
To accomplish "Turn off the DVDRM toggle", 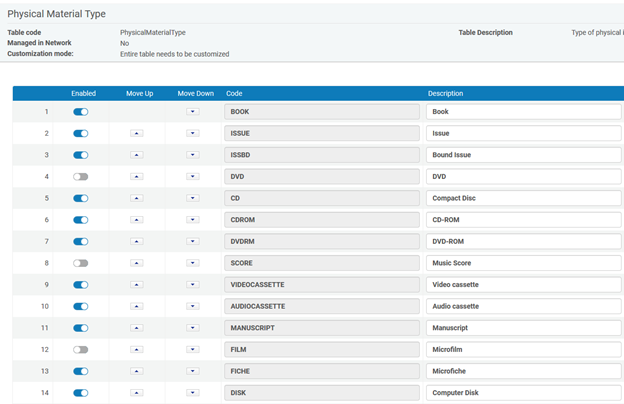I will click(x=80, y=241).
